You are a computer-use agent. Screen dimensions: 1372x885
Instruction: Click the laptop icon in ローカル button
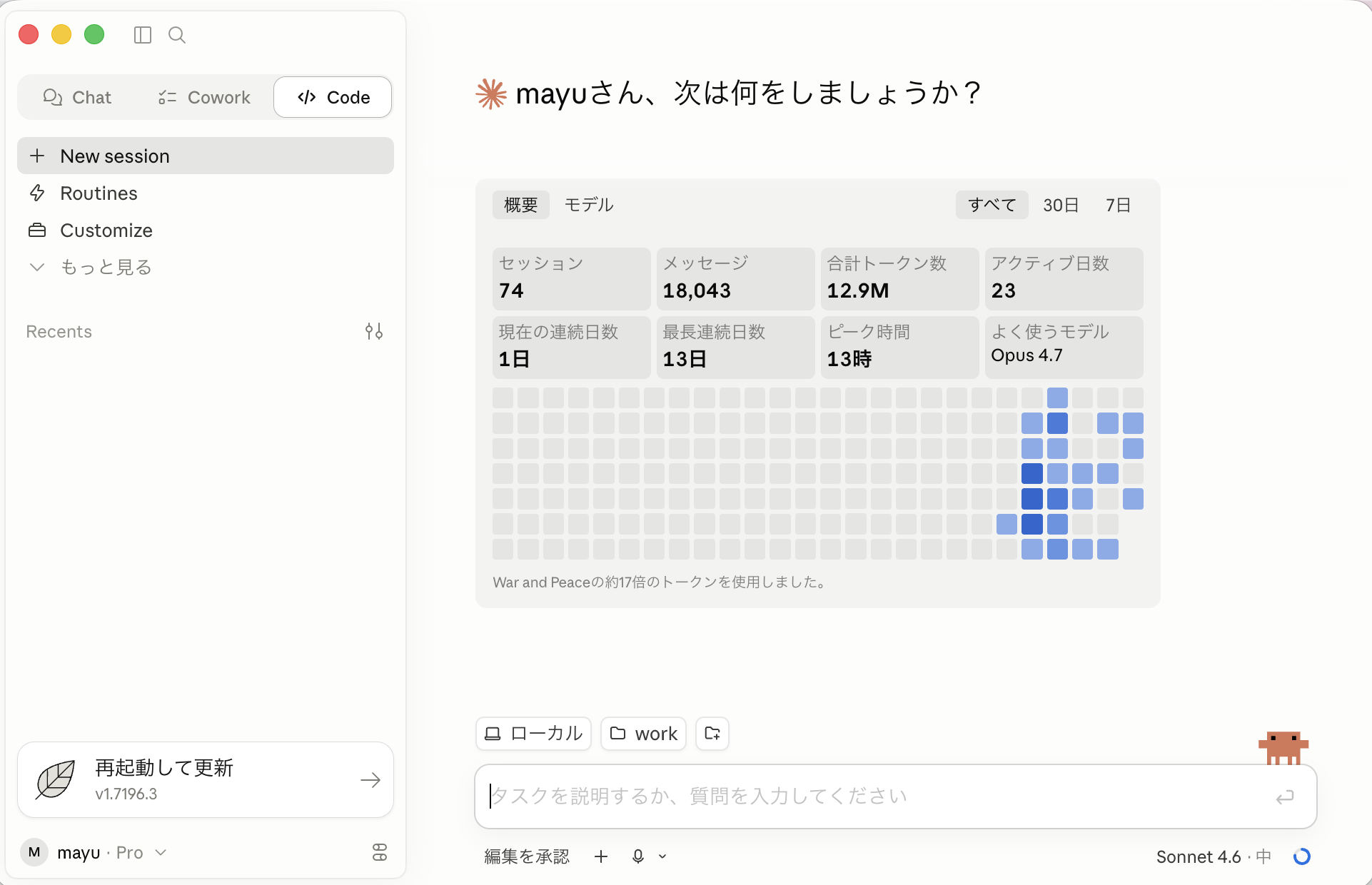tap(493, 734)
